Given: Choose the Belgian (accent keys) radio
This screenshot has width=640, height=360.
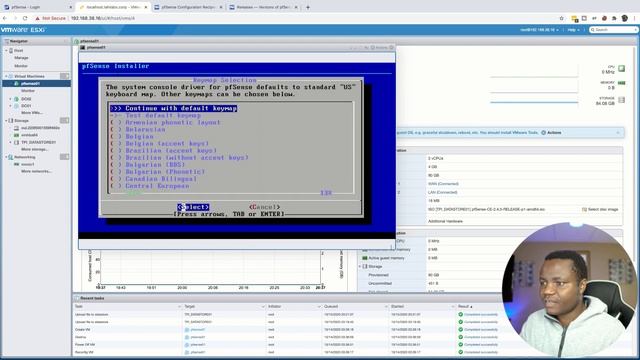Looking at the screenshot, I should pyautogui.click(x=116, y=144).
